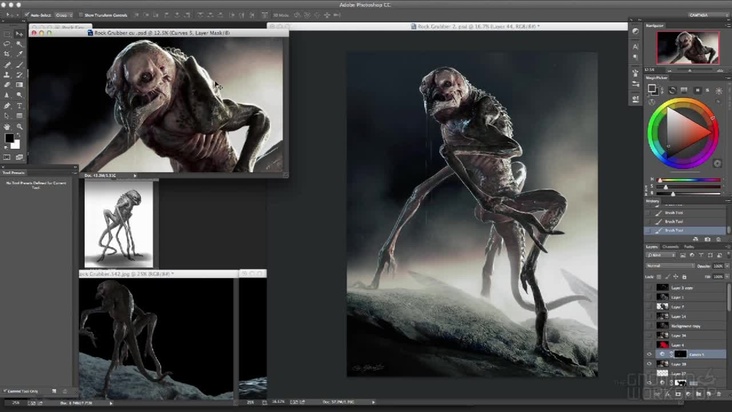
Task: Toggle visibility of Layer 4
Action: (x=649, y=345)
